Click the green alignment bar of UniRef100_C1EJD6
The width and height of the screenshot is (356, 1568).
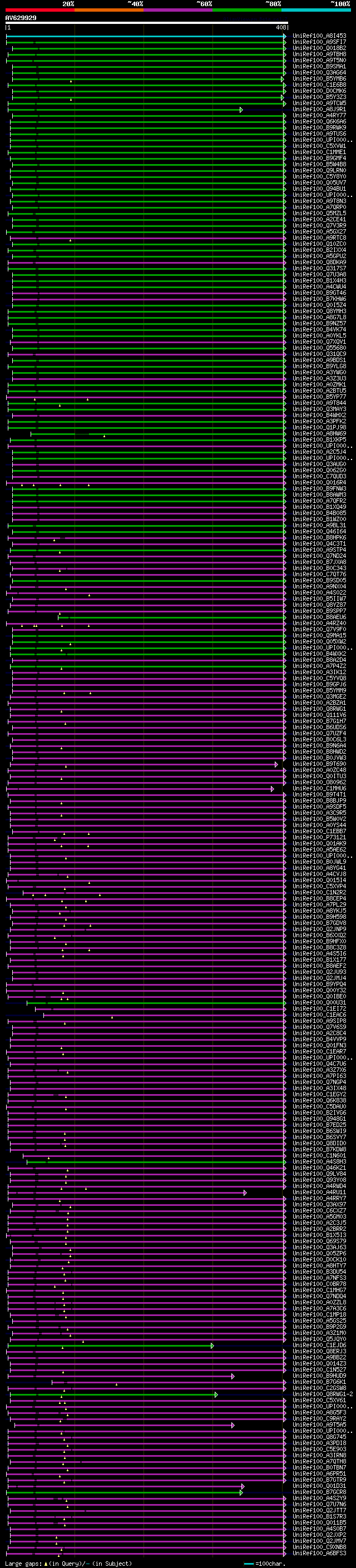[110, 1346]
